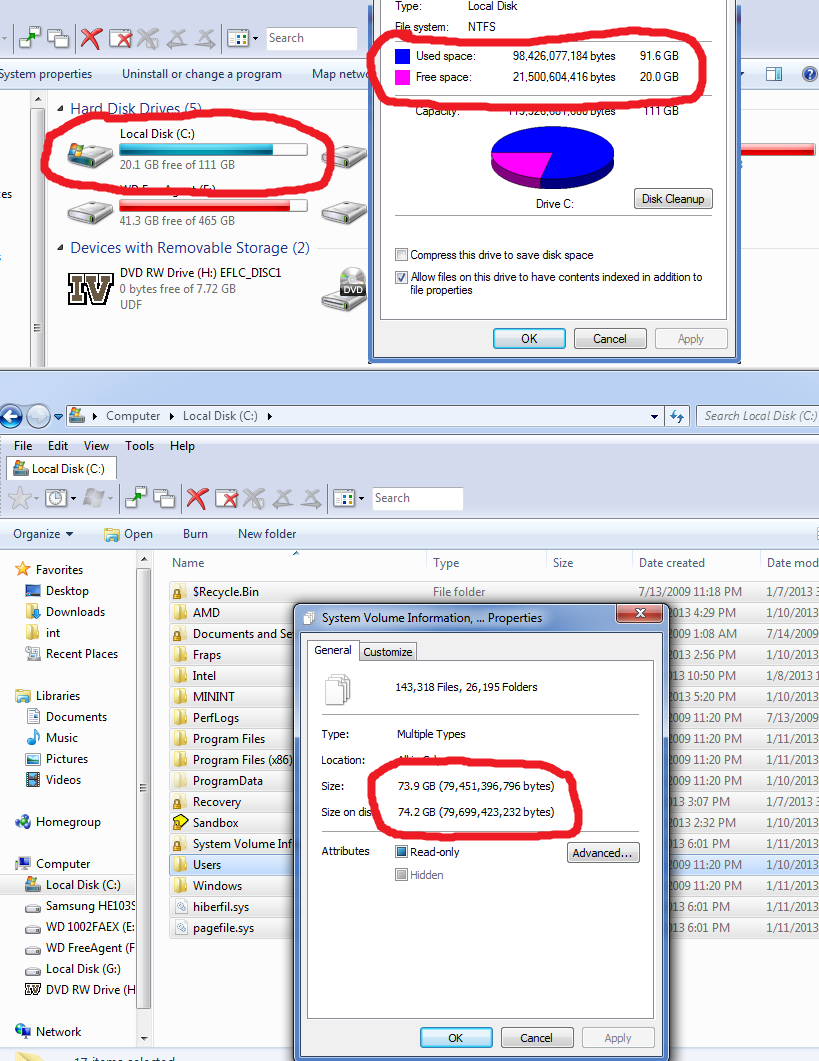Screen dimensions: 819x1061
Task: Click Cancel in System Volume Information Properties
Action: click(537, 1037)
